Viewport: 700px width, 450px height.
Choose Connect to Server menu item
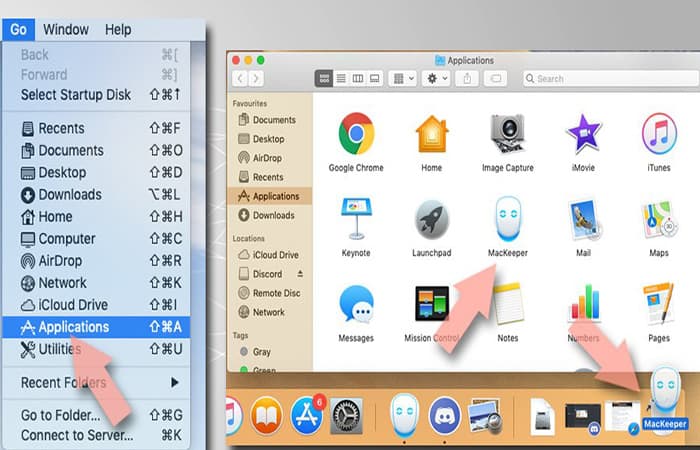[x=96, y=435]
